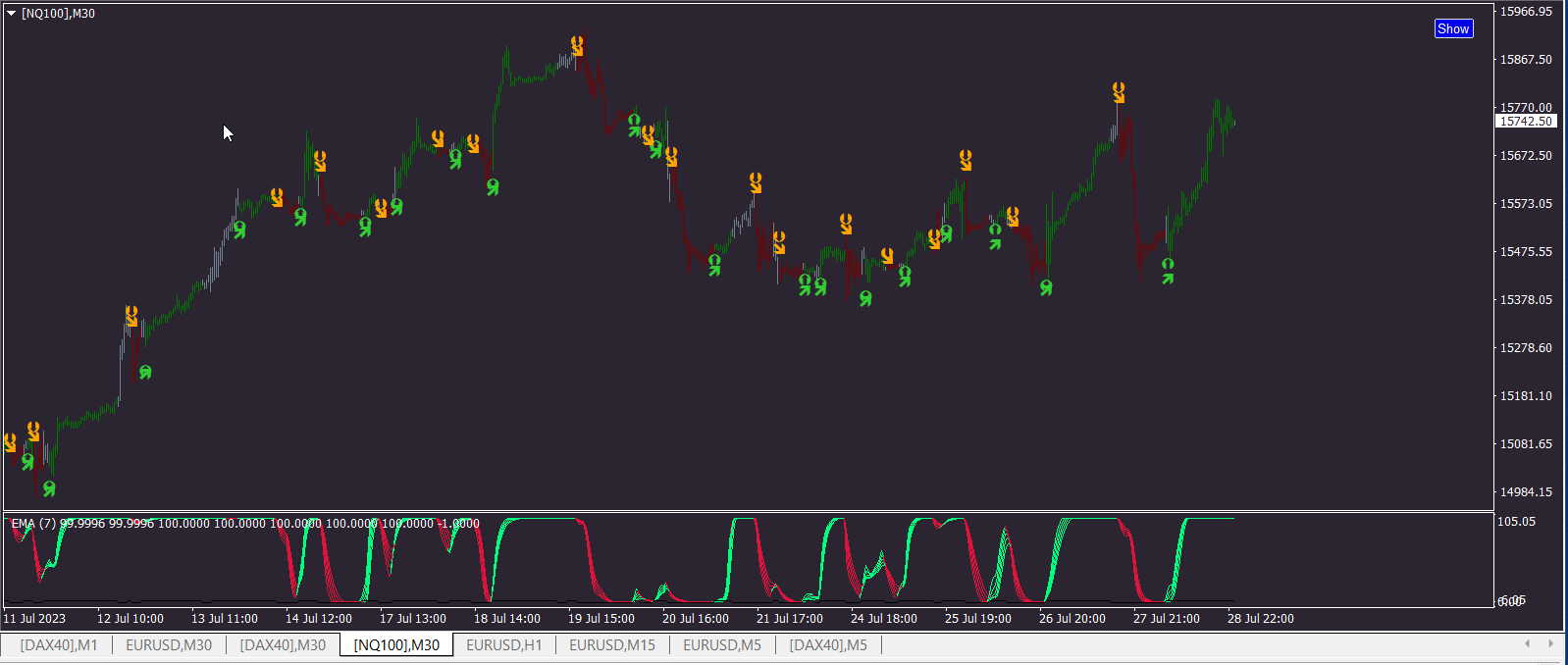Click the 15181.10 price axis label
Screen dimensions: 1568x665
pos(1526,396)
